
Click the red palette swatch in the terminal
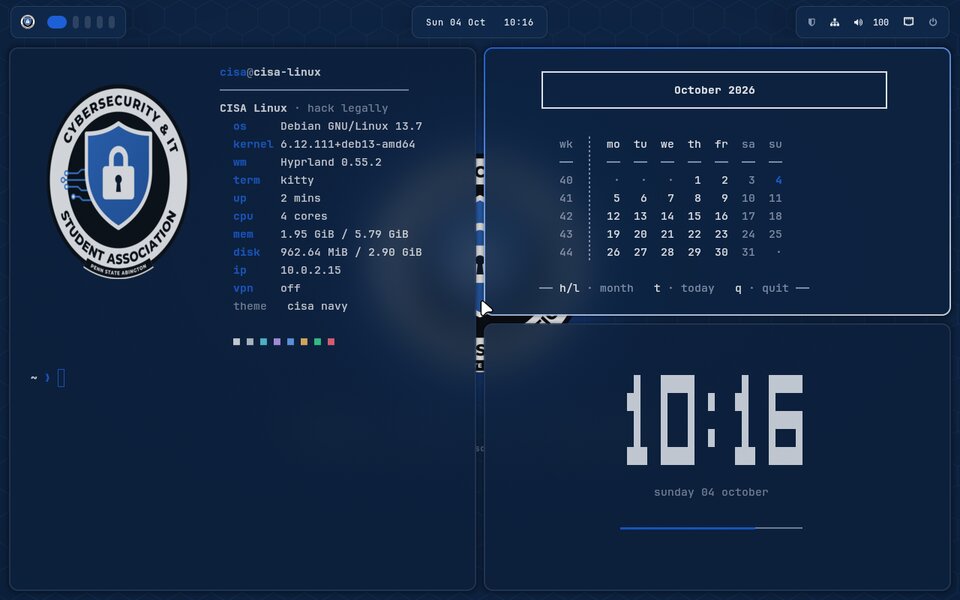click(331, 342)
